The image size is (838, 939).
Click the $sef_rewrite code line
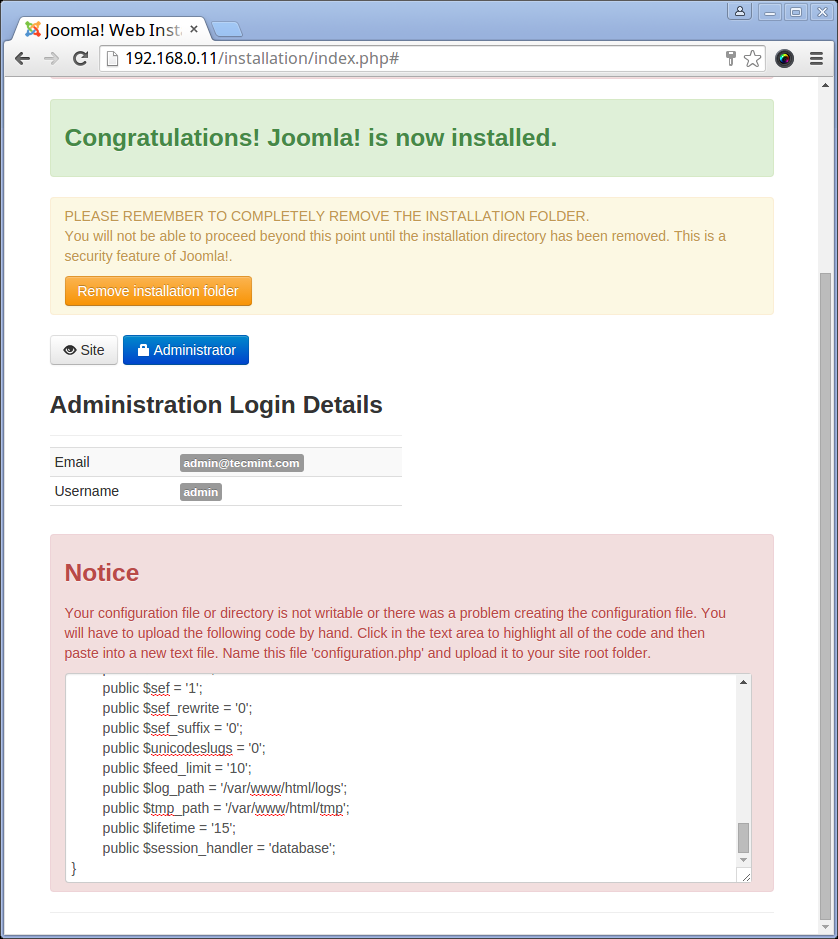click(177, 708)
